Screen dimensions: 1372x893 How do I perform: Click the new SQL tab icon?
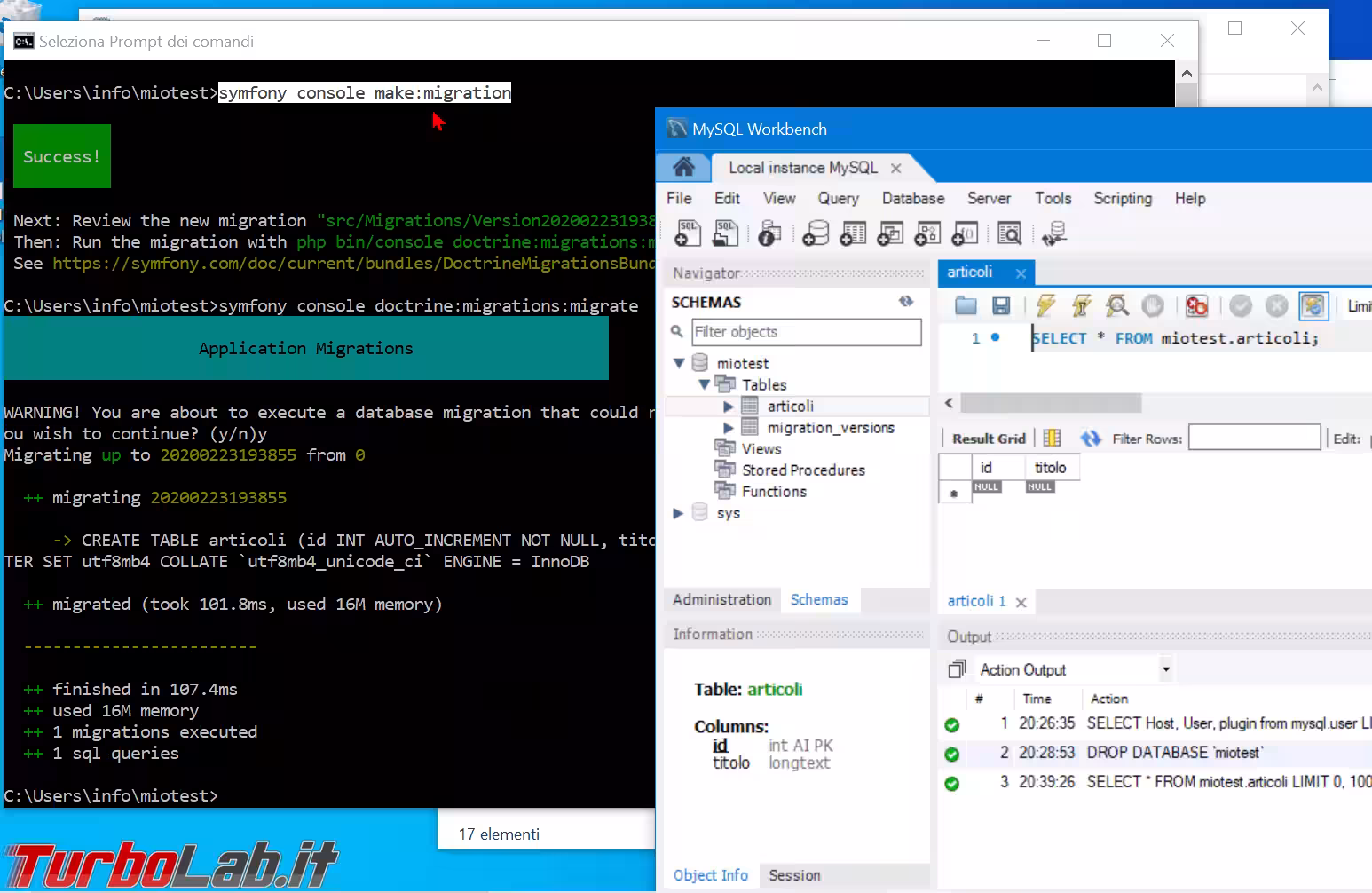pos(688,233)
